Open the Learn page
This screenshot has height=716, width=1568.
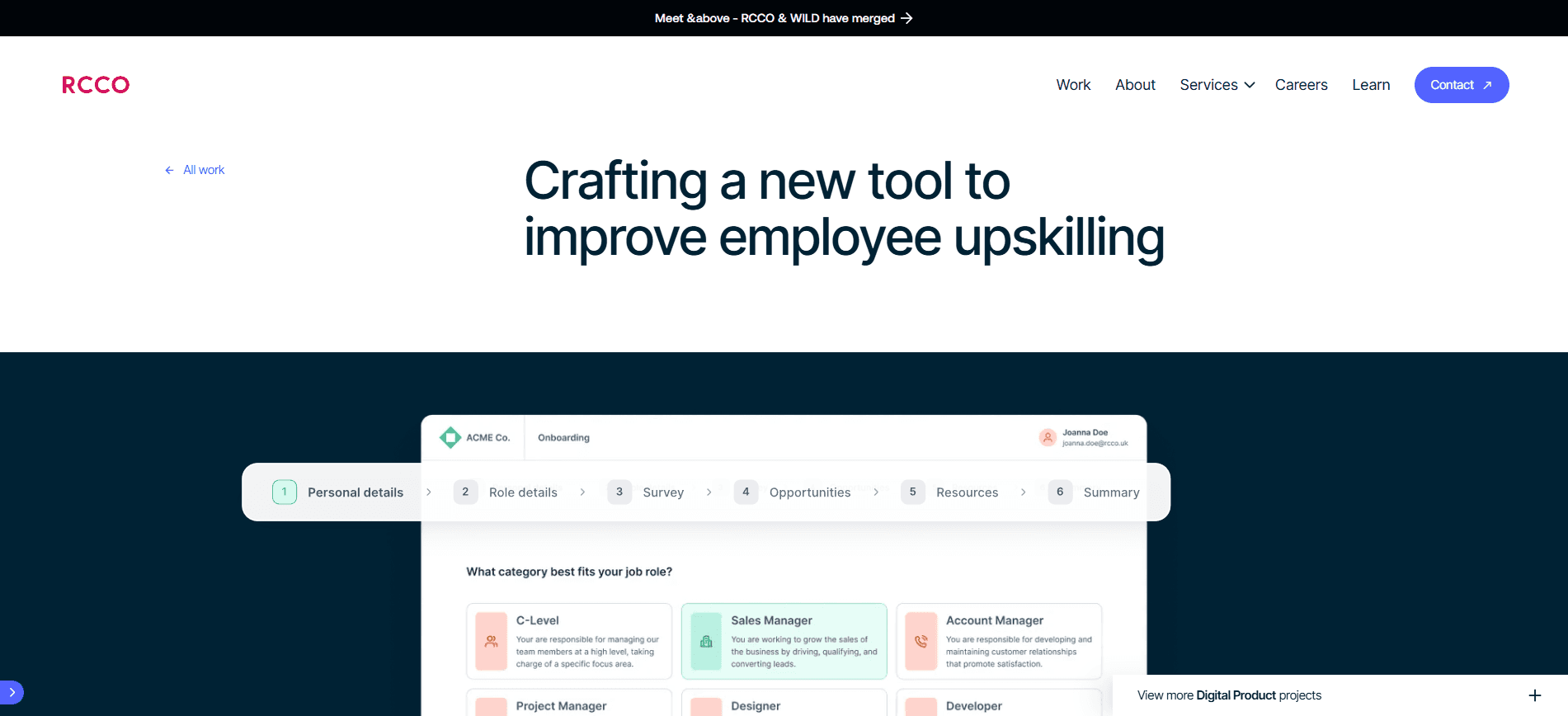[1371, 85]
